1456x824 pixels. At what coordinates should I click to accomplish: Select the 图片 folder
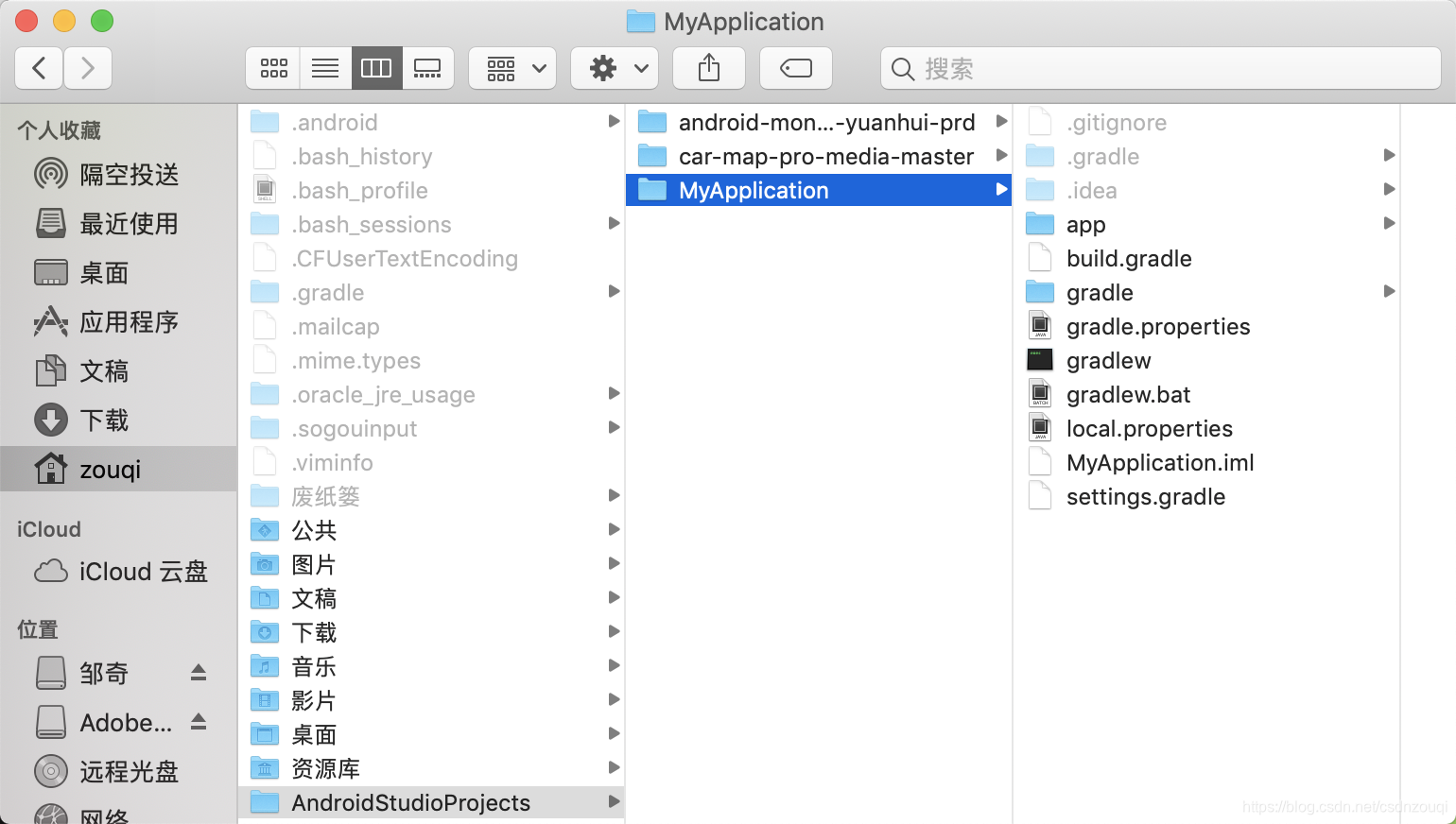pos(431,564)
